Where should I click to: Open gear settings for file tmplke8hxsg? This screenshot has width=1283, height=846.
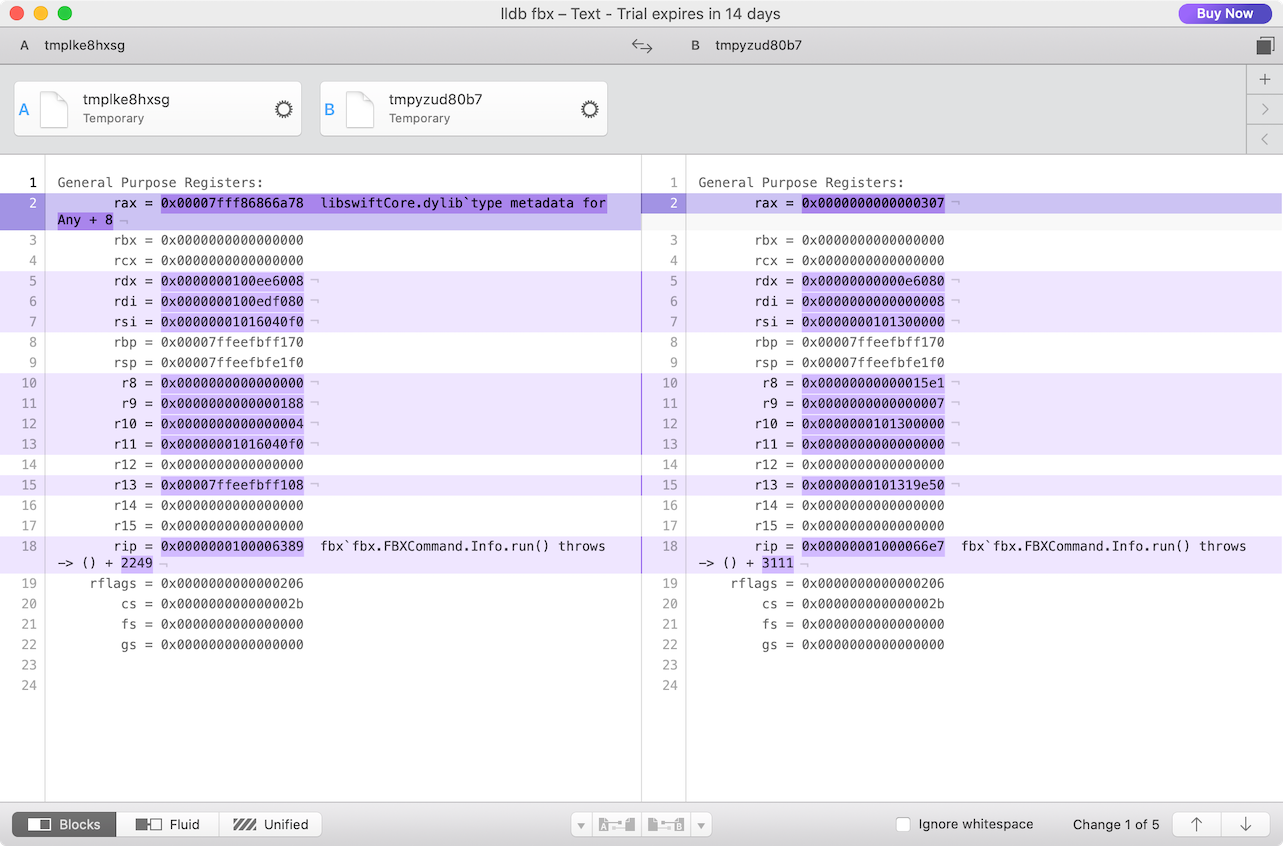pyautogui.click(x=283, y=109)
